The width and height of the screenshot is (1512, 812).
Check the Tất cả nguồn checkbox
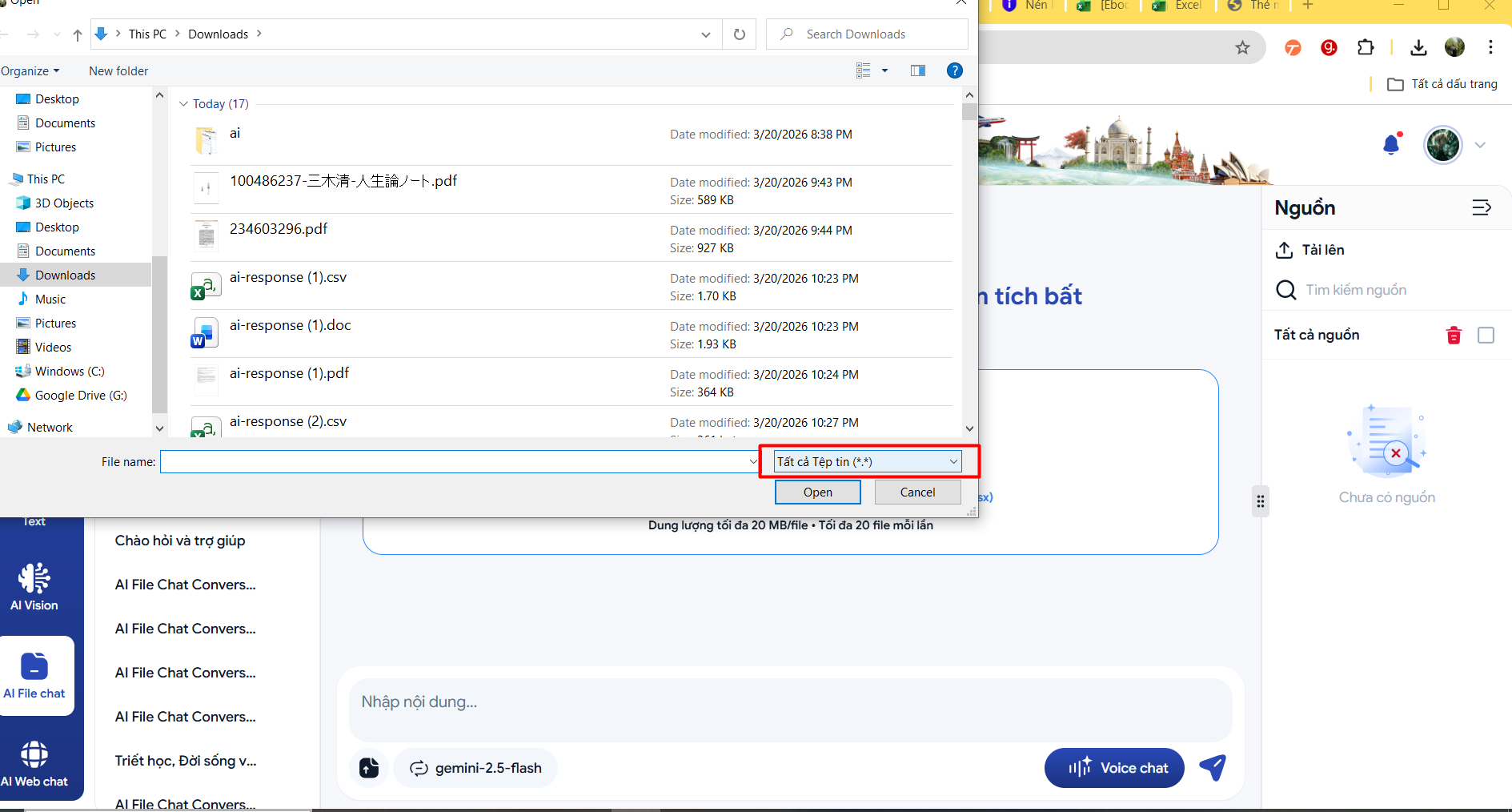pyautogui.click(x=1486, y=336)
